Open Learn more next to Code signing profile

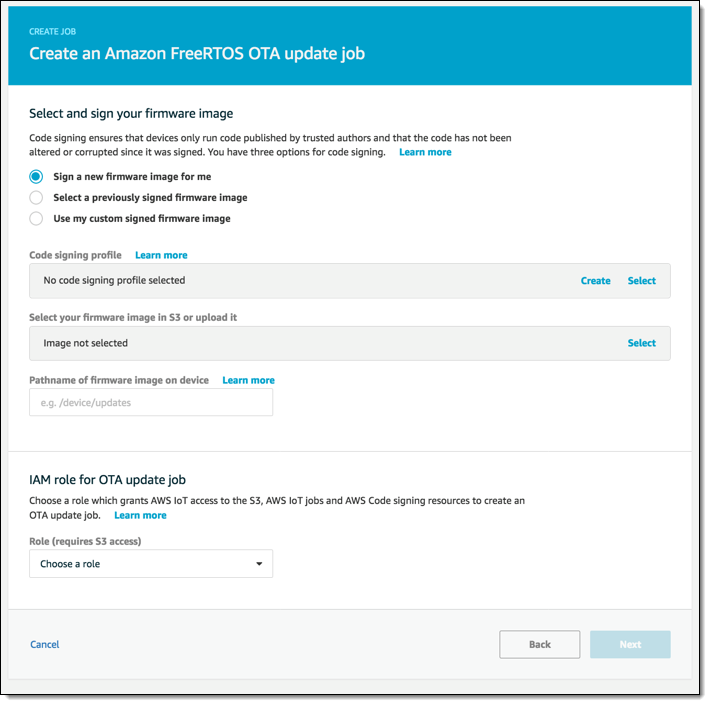pos(161,255)
